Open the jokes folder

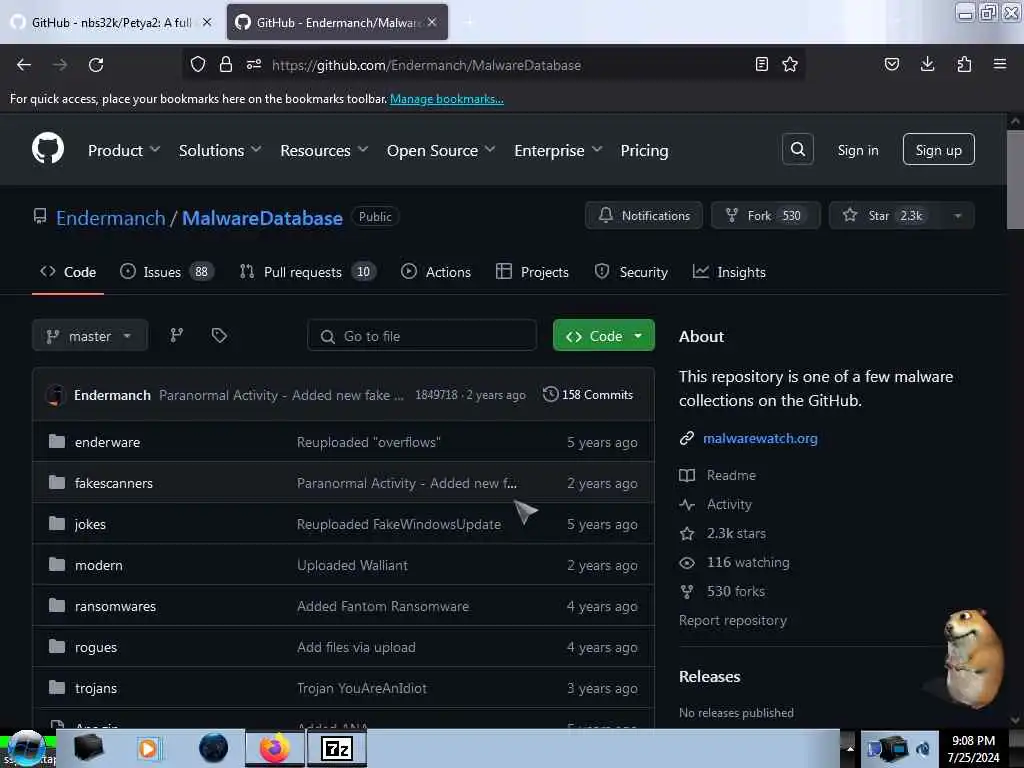pos(90,524)
